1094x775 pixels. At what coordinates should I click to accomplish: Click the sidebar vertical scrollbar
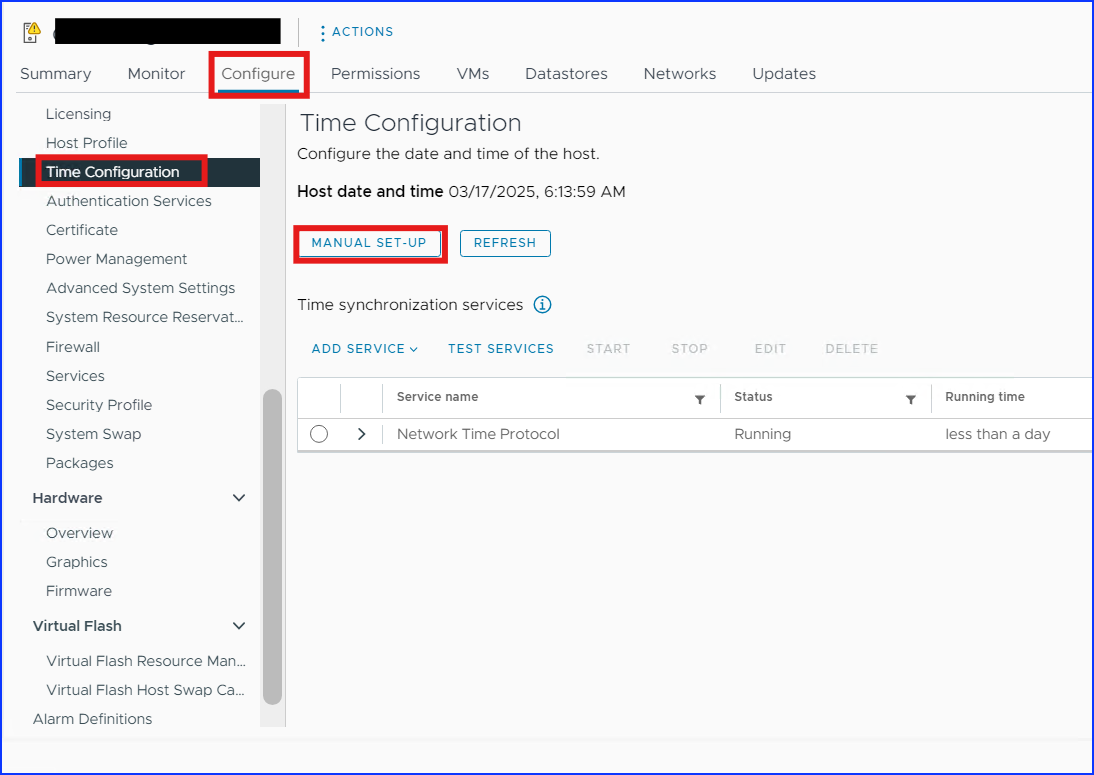pyautogui.click(x=272, y=545)
